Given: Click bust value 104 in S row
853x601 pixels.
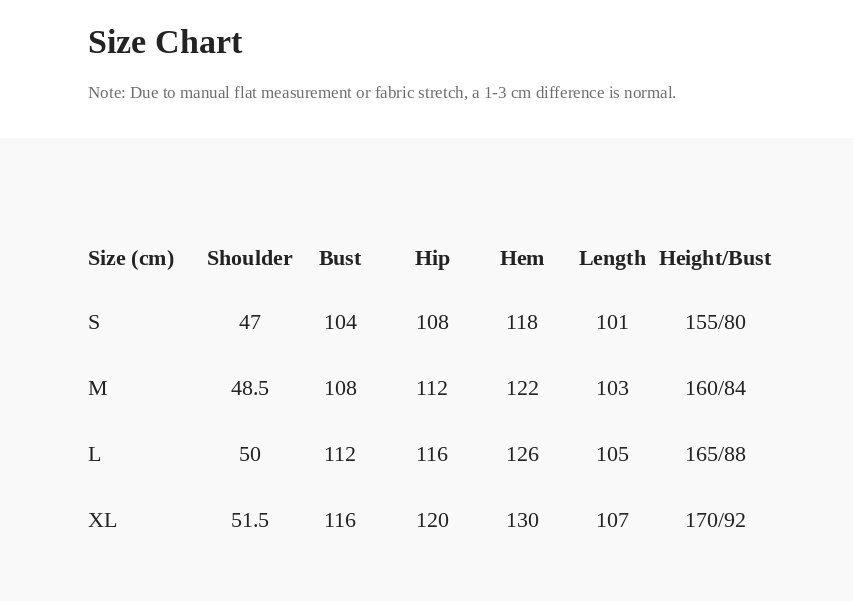Looking at the screenshot, I should coord(341,322).
